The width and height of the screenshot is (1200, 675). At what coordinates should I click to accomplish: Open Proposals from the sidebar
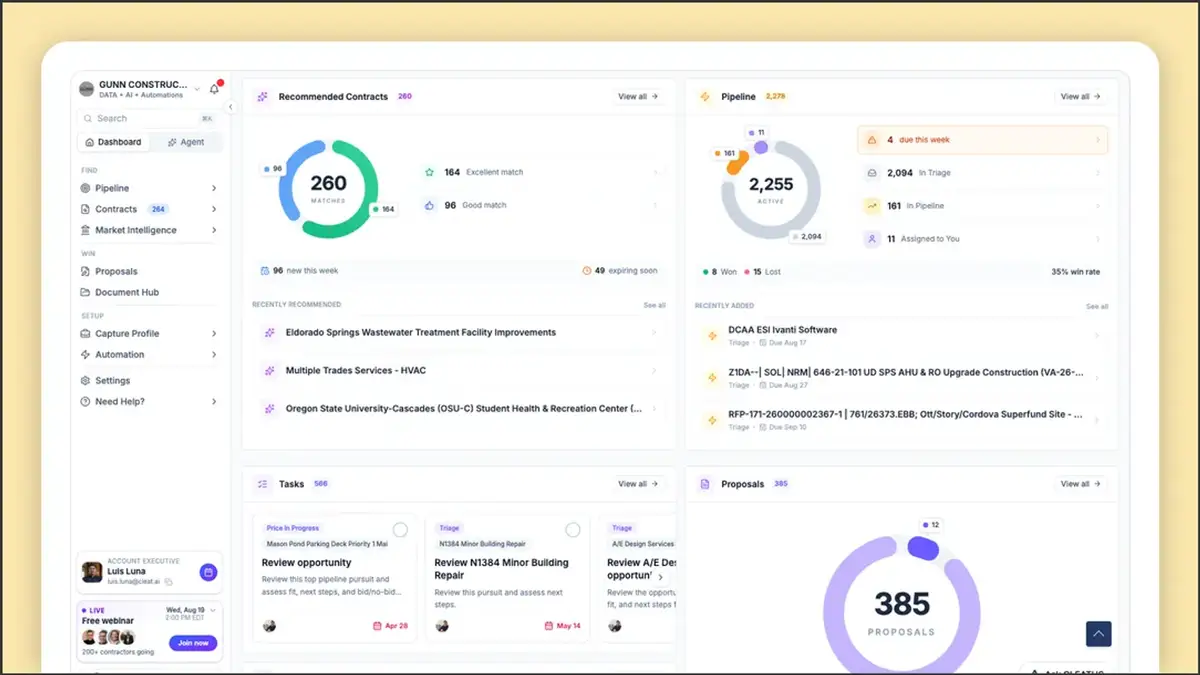point(116,271)
